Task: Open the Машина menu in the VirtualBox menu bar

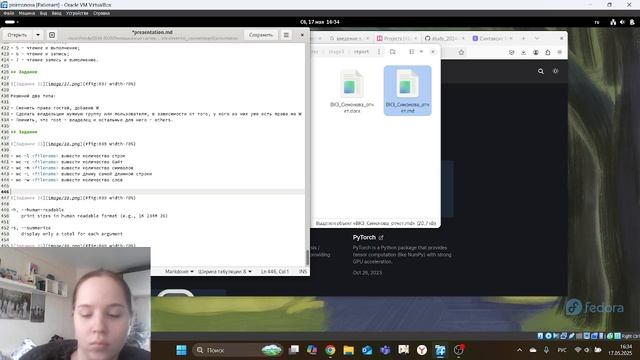Action: pyautogui.click(x=27, y=13)
